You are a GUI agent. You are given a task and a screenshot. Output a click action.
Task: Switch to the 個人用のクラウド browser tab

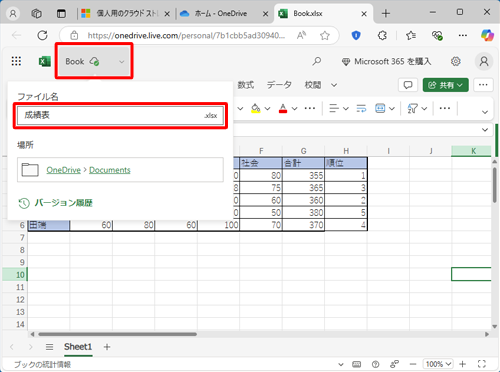(126, 14)
